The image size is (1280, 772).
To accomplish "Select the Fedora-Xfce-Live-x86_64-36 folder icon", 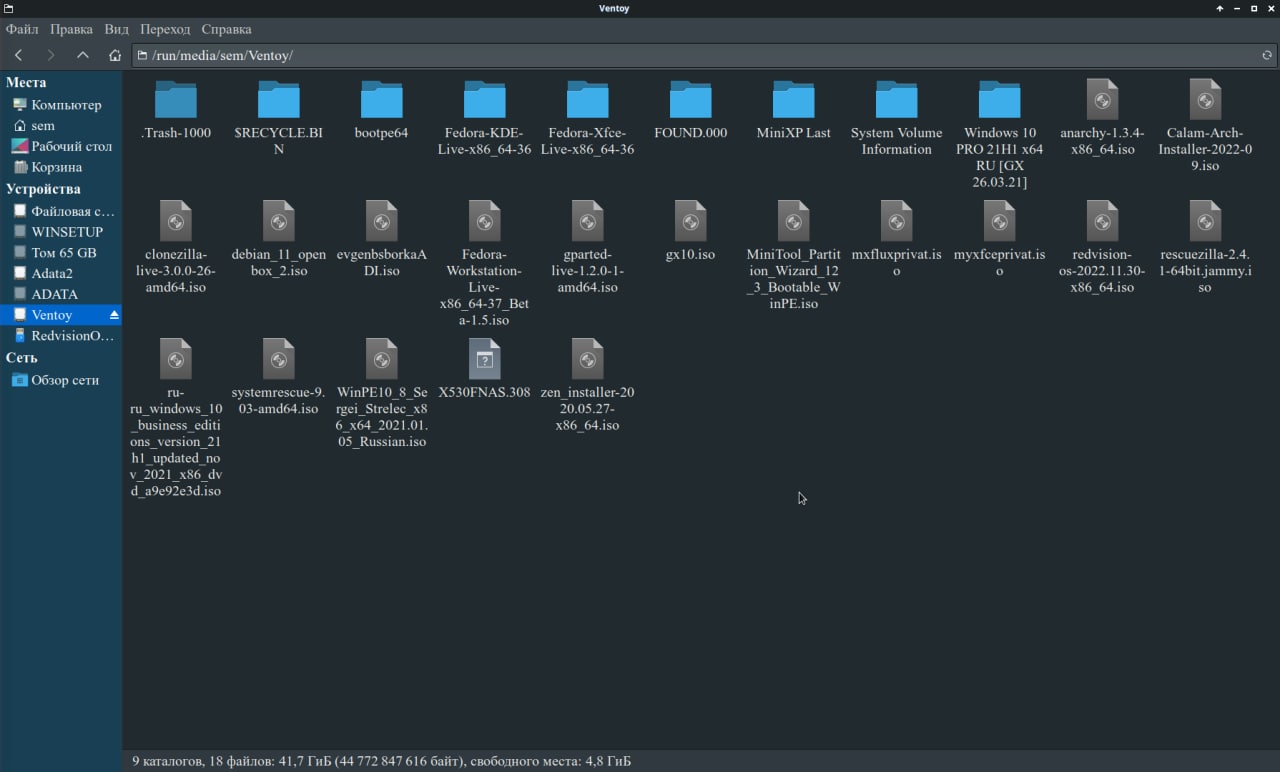I will (x=588, y=100).
